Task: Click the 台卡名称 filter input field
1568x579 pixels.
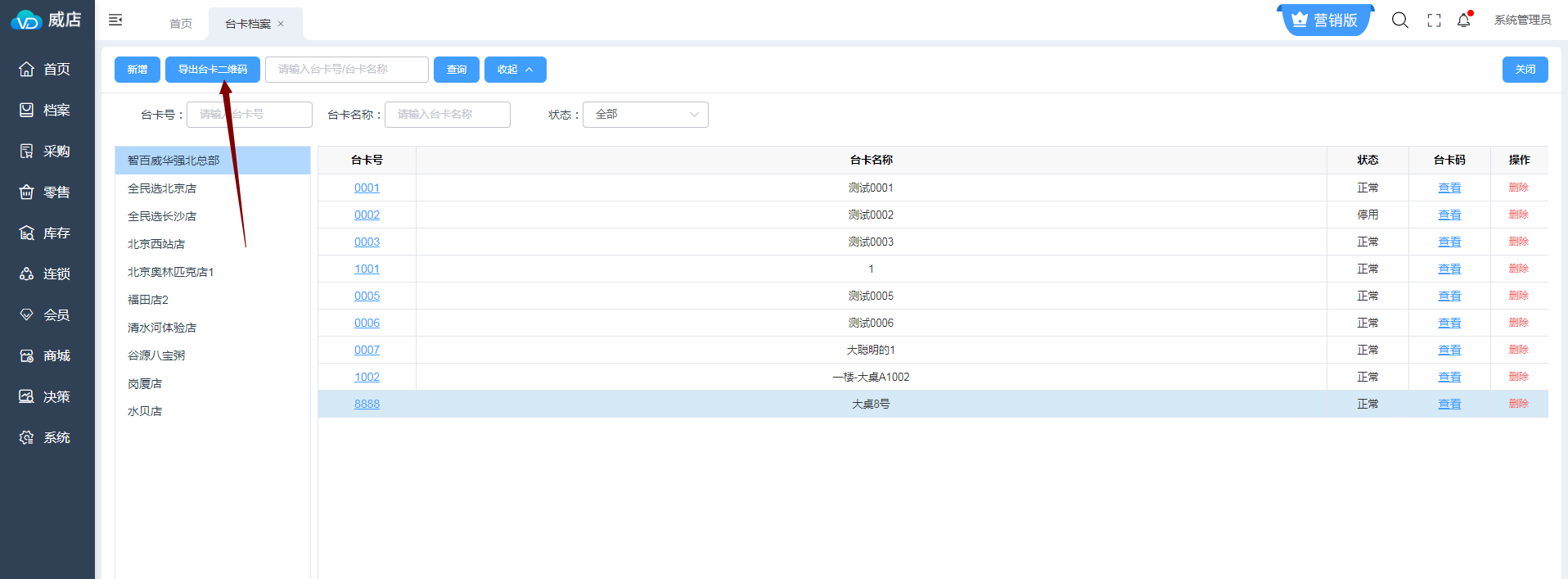Action: pos(447,115)
